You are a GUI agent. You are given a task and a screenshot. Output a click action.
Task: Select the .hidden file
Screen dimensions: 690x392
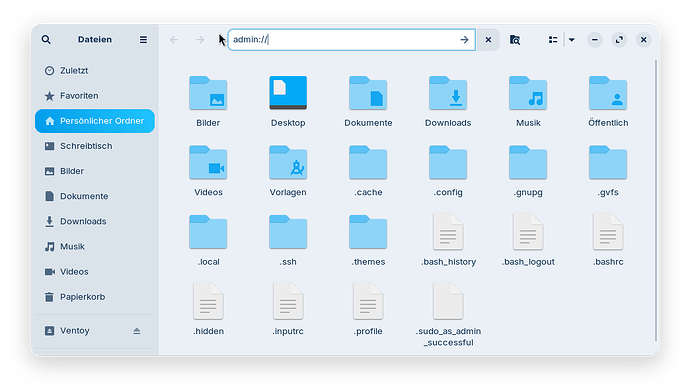coord(208,301)
